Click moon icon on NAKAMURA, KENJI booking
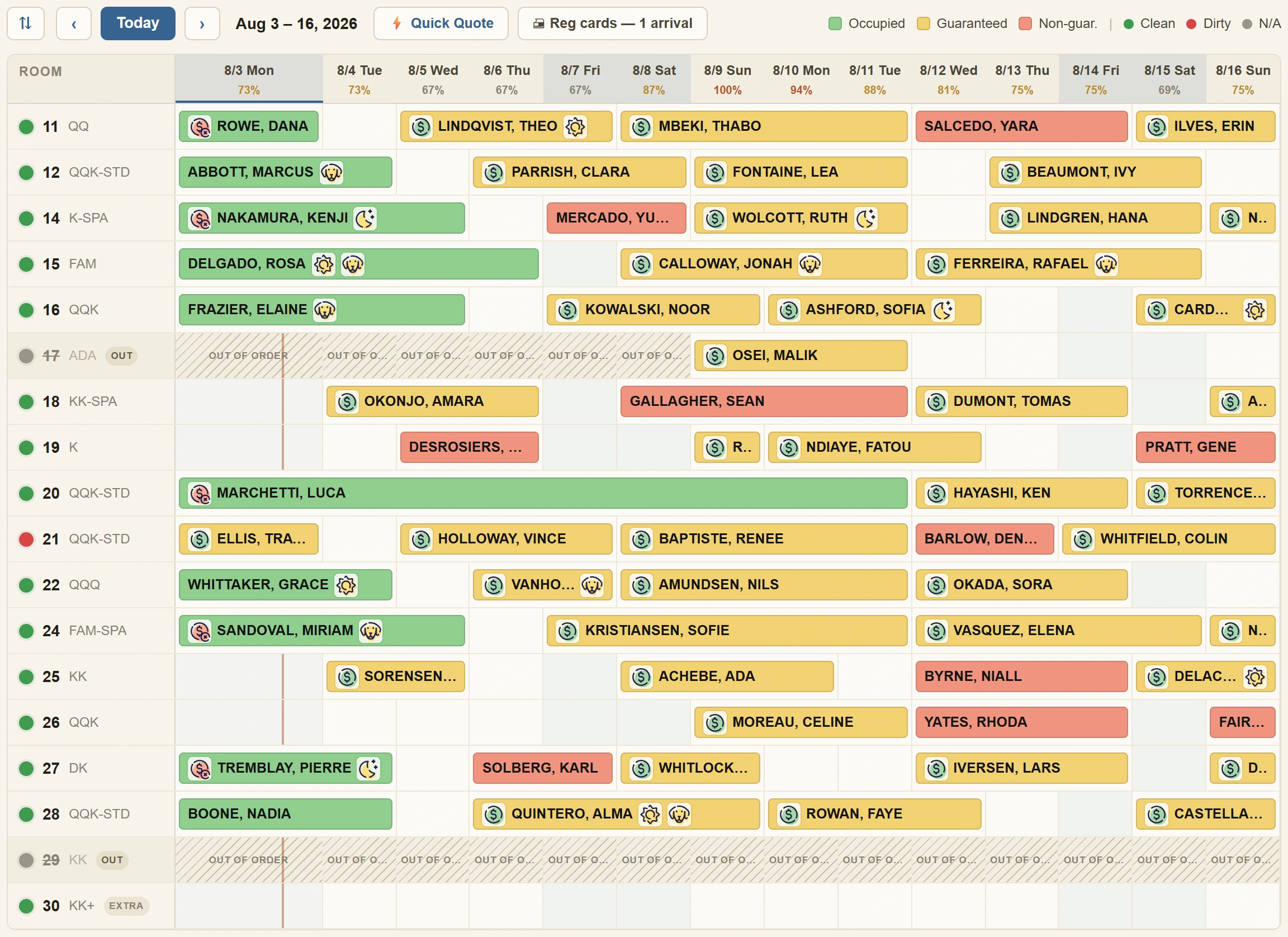 point(365,218)
